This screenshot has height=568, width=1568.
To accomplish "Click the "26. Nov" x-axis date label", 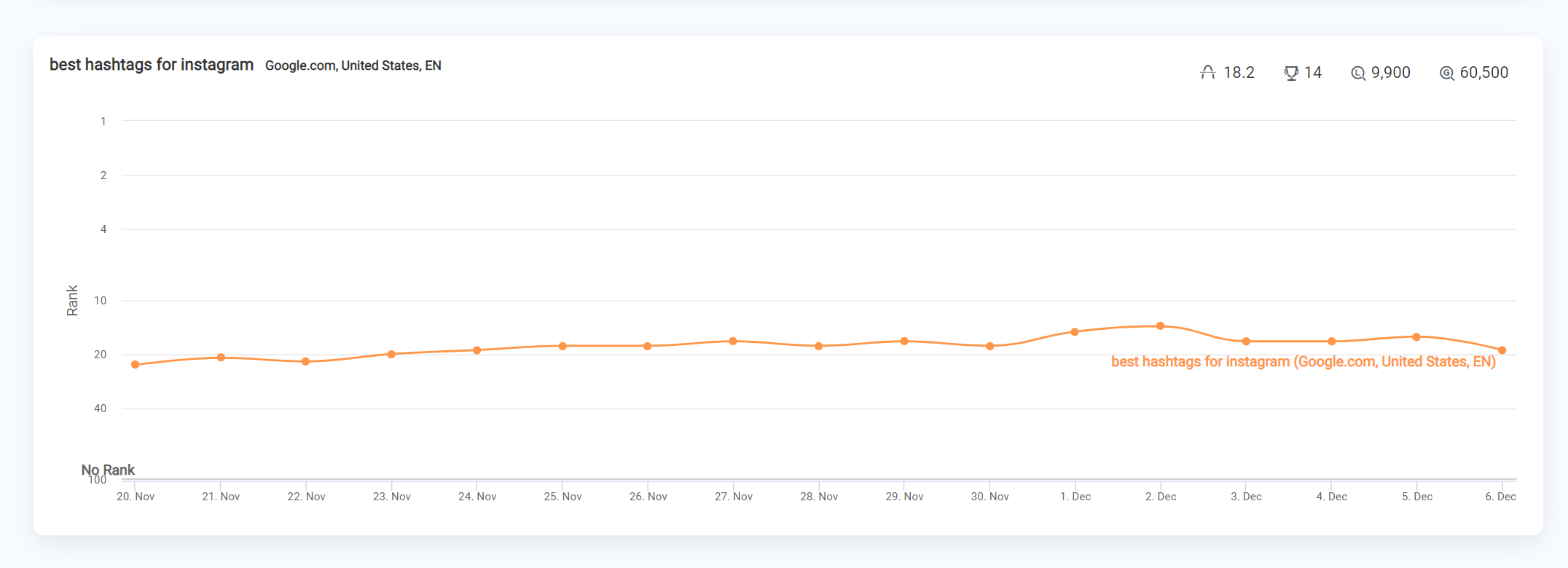I will 648,497.
